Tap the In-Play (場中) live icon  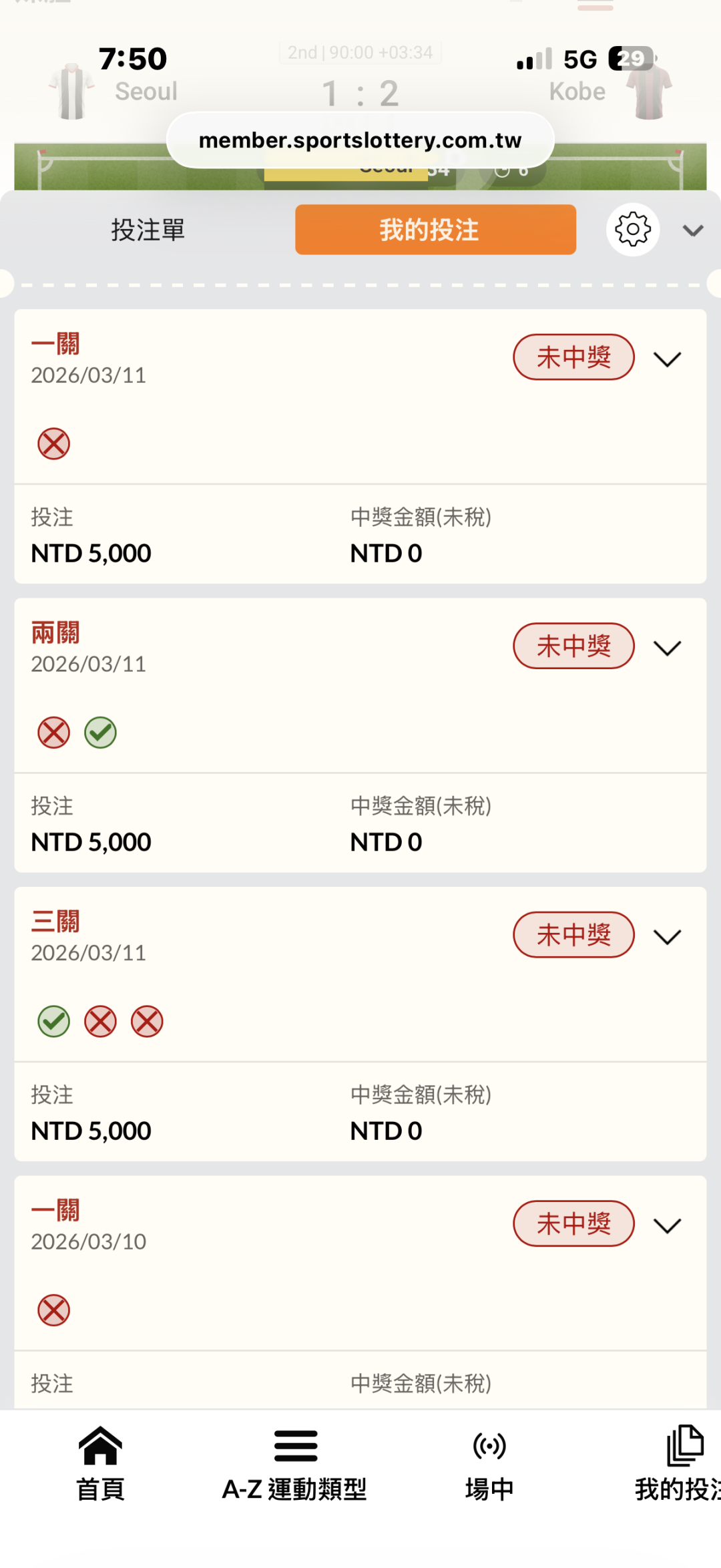point(489,1446)
